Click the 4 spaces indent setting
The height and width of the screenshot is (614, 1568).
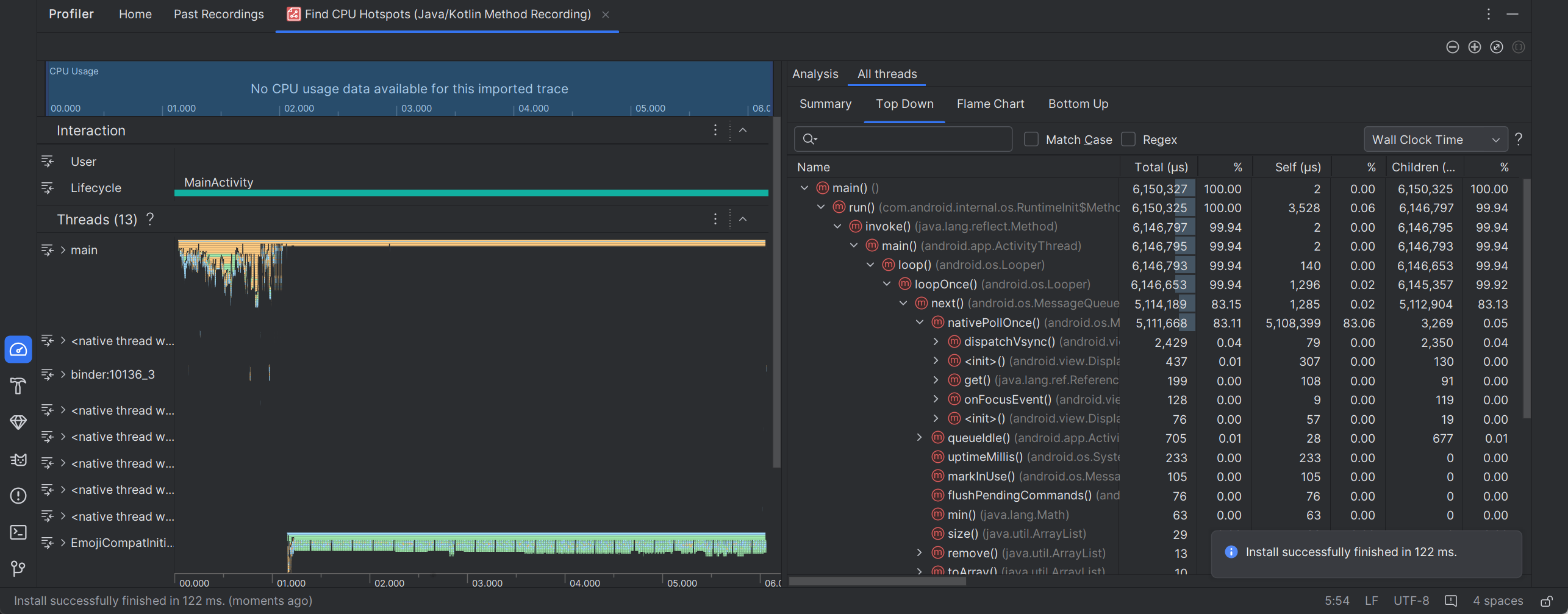(x=1498, y=601)
